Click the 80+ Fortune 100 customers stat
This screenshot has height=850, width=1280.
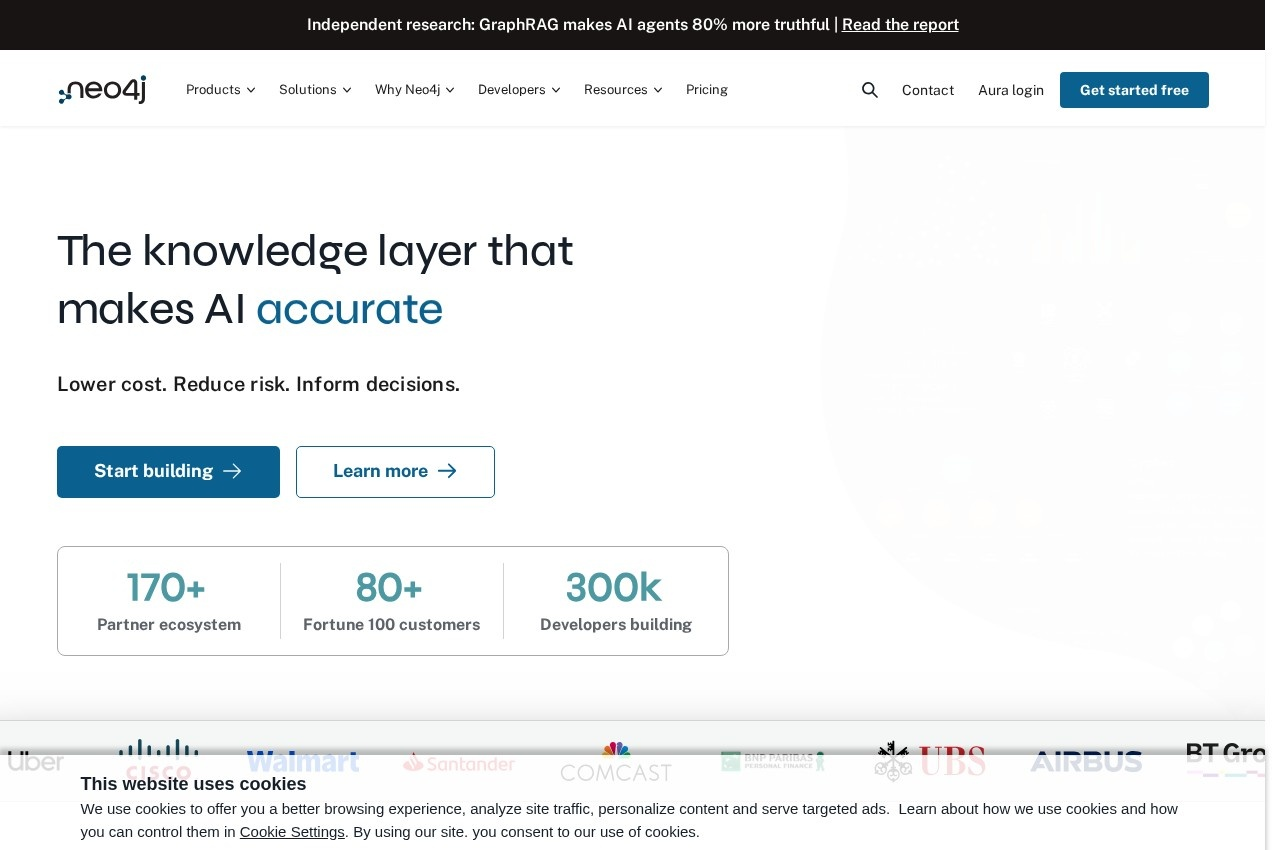click(x=392, y=601)
